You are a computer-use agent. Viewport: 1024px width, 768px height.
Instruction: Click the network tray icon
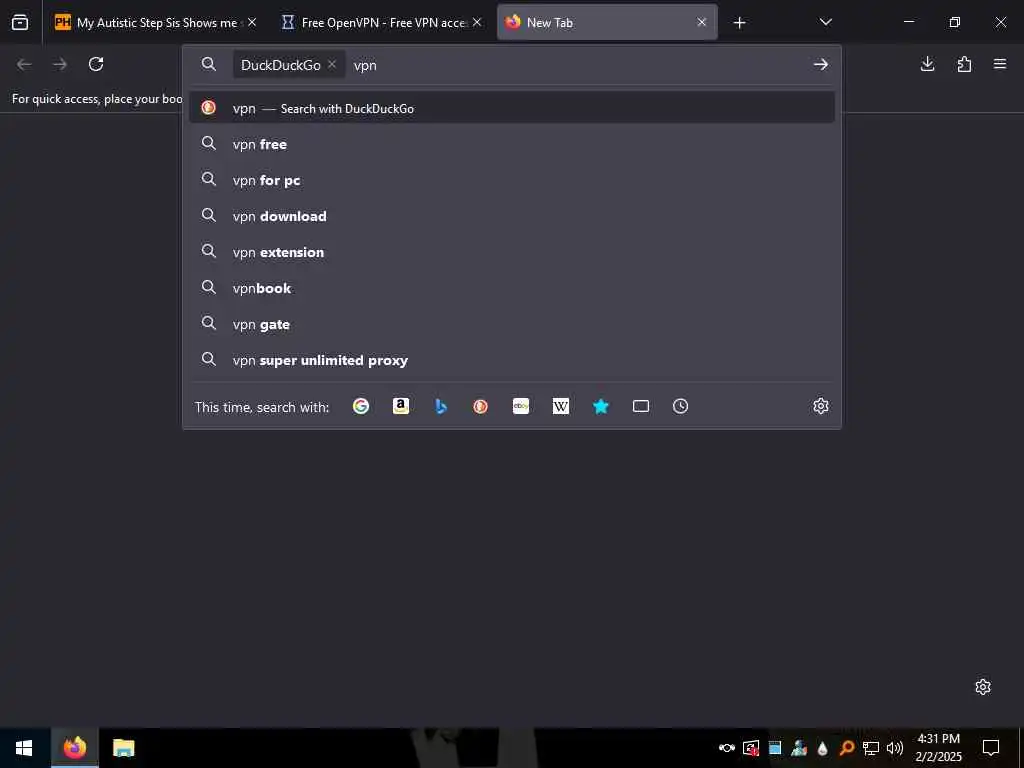click(x=871, y=748)
